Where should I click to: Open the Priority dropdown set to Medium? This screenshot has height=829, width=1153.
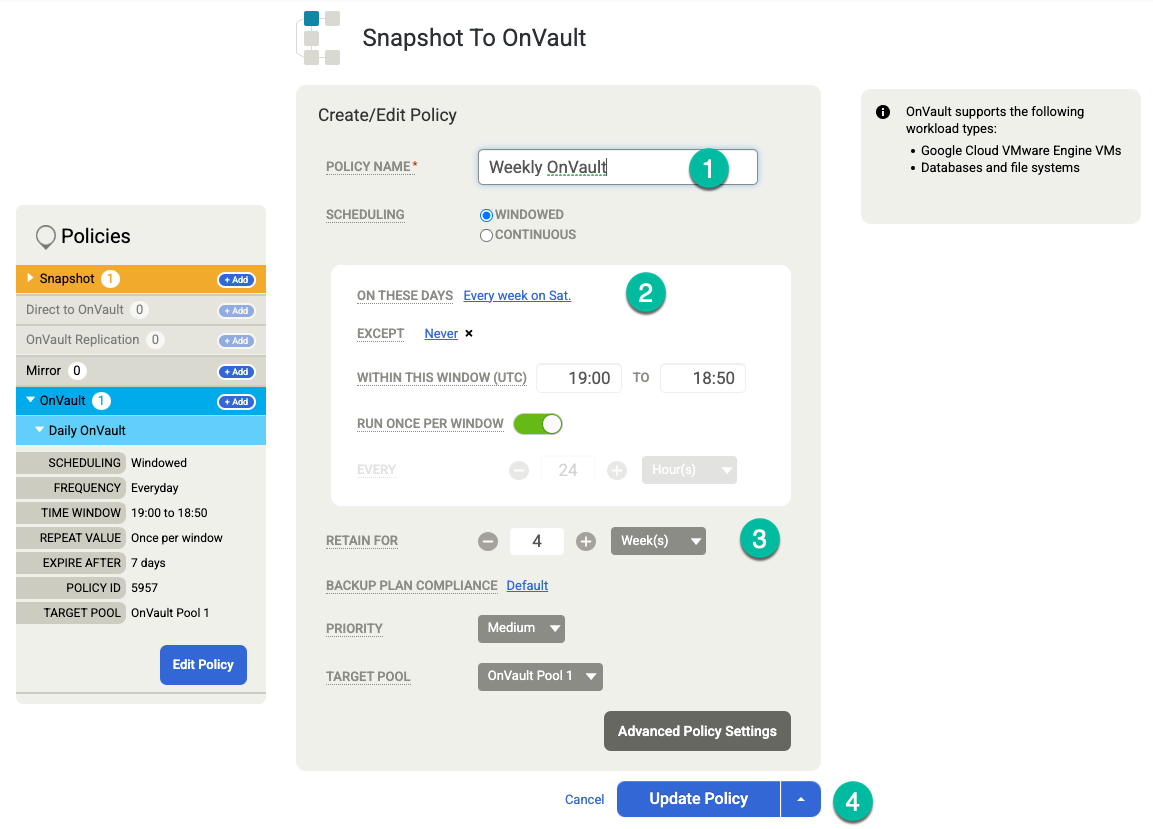[521, 628]
